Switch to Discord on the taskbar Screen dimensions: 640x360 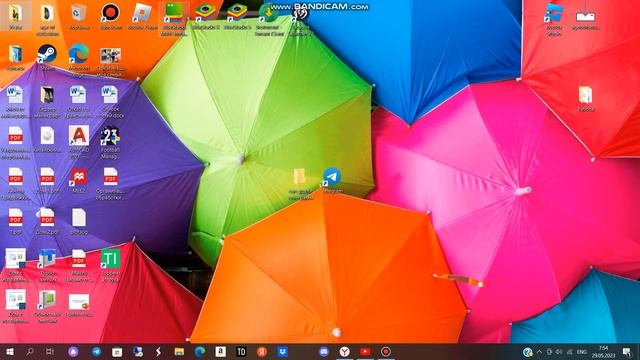pos(324,351)
